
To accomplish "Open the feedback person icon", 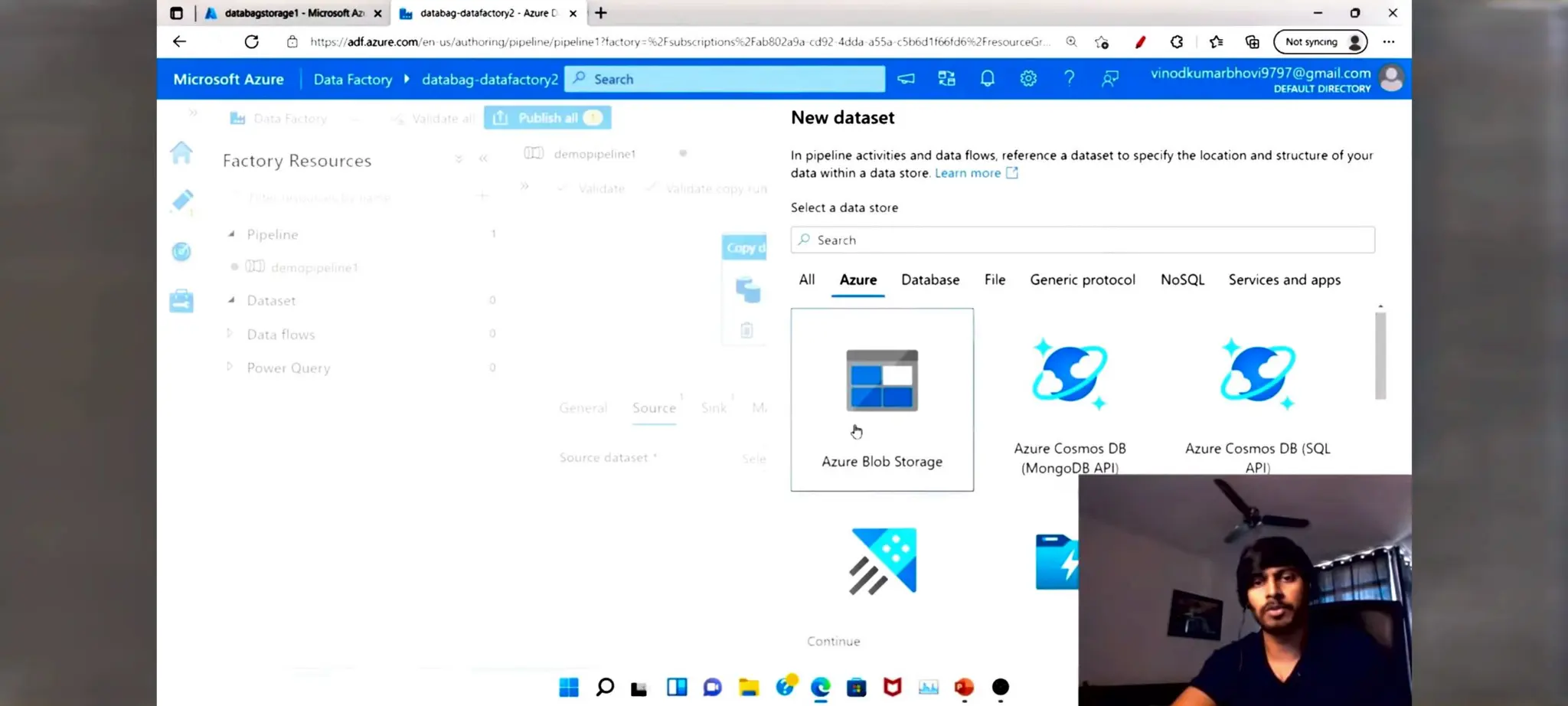I will (x=1110, y=78).
